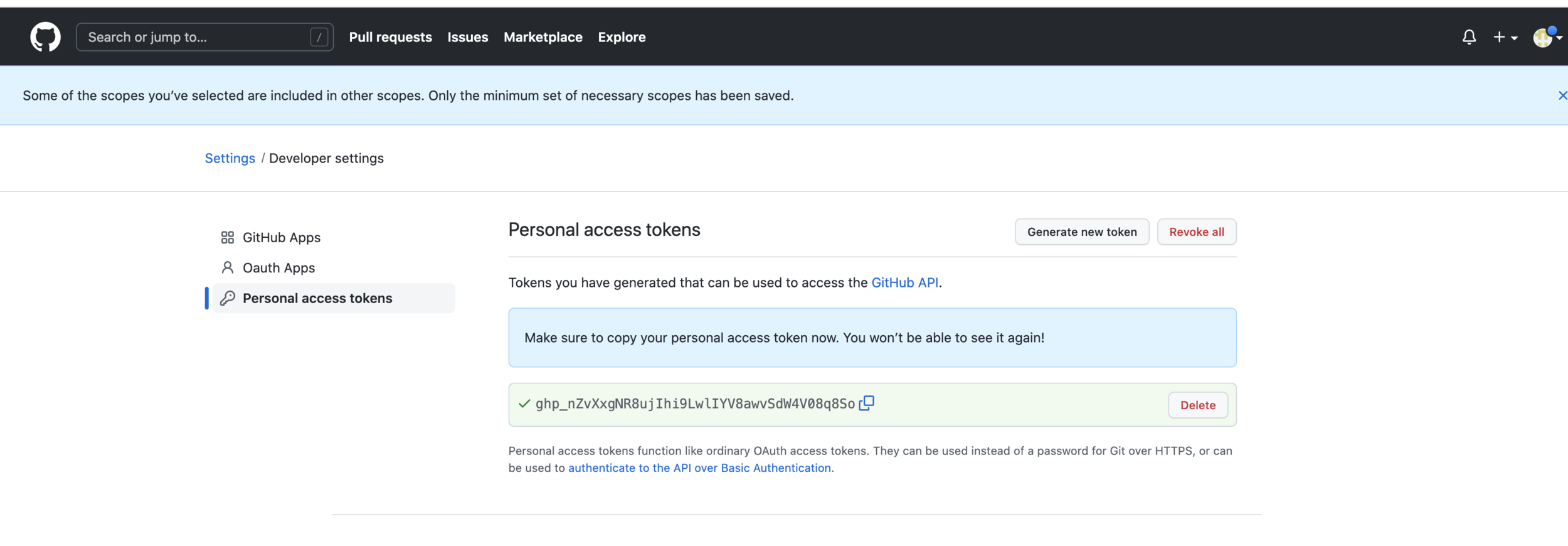Open the user avatar menu
1568x546 pixels.
(1547, 37)
